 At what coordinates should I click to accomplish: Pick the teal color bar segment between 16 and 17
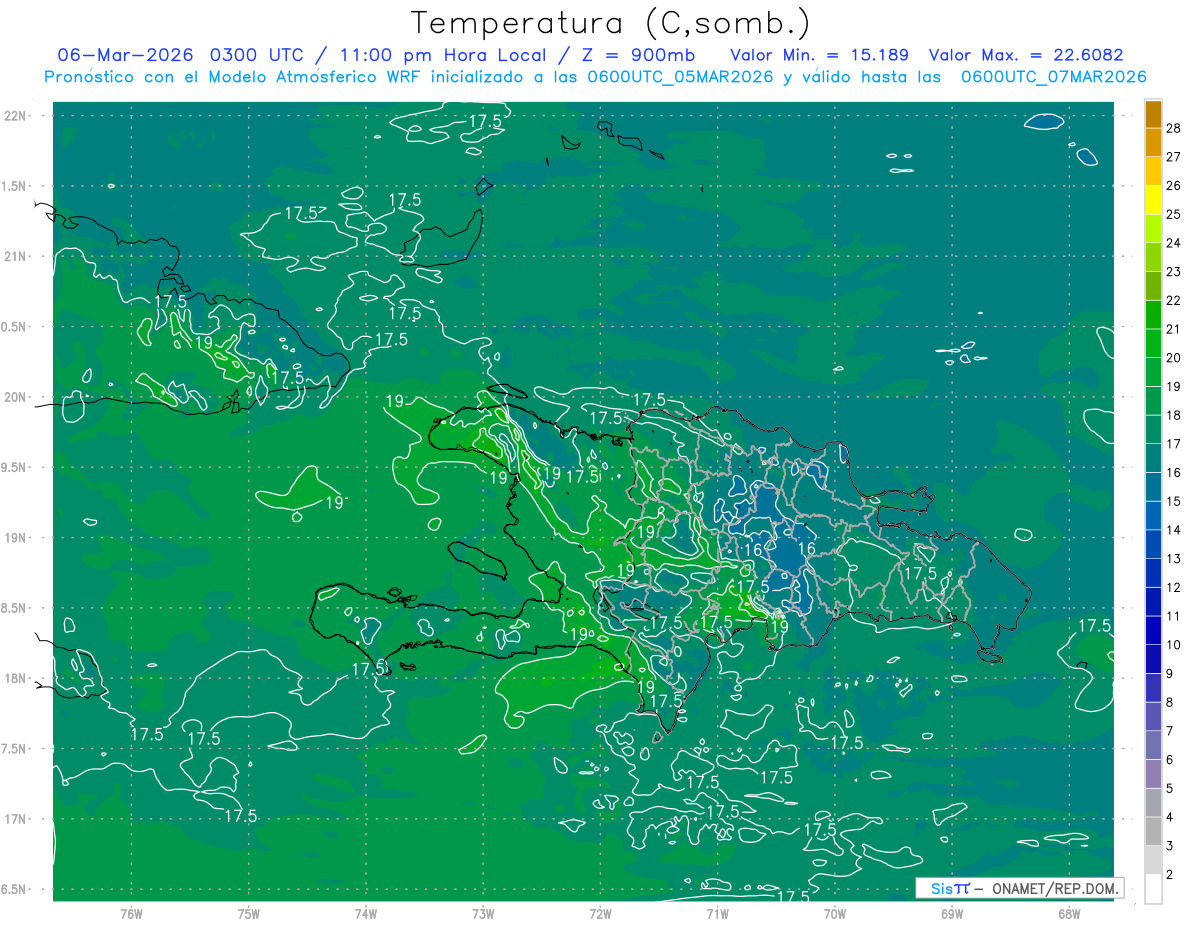pos(1153,458)
